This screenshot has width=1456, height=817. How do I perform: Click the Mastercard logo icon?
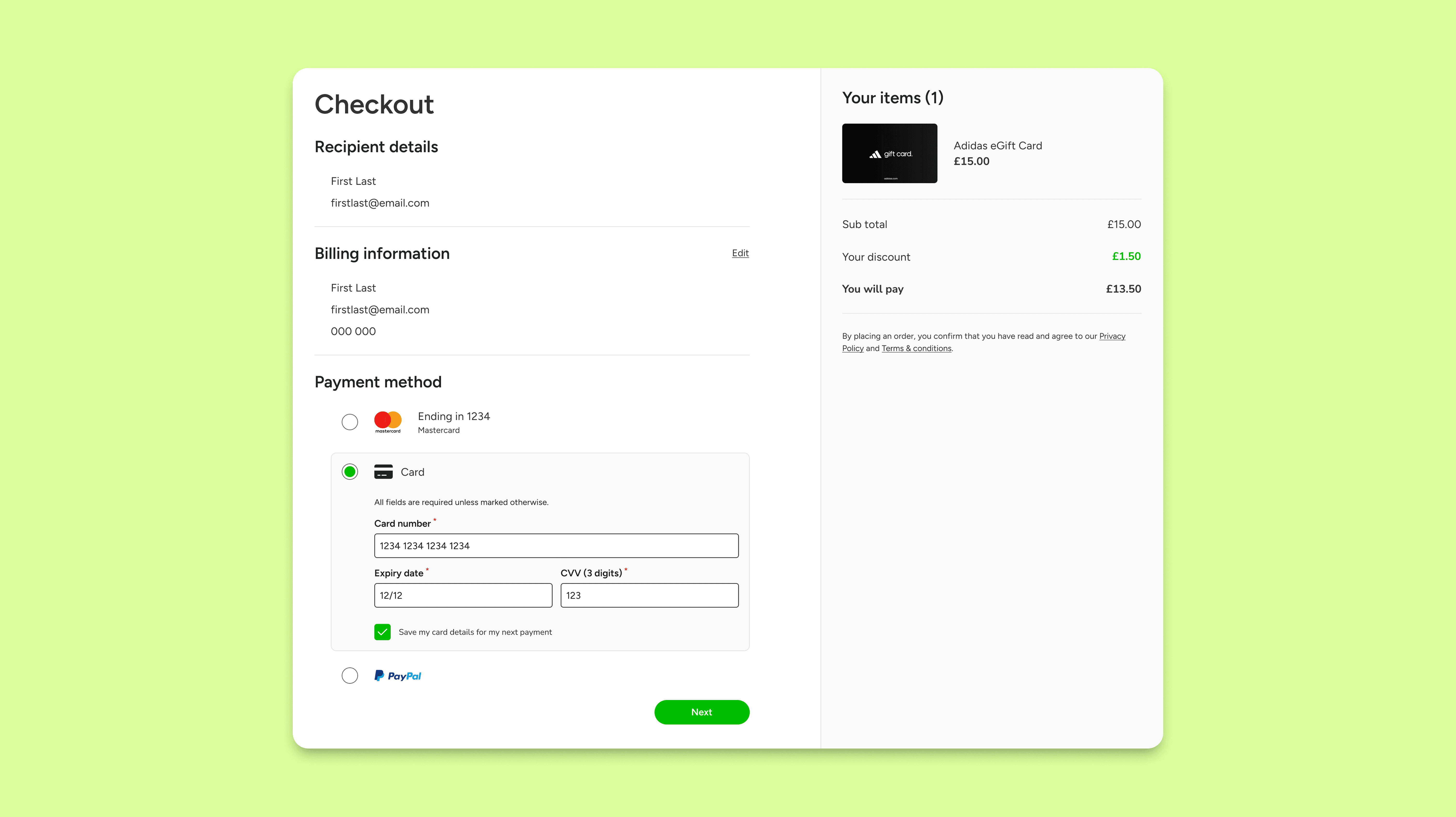[388, 421]
